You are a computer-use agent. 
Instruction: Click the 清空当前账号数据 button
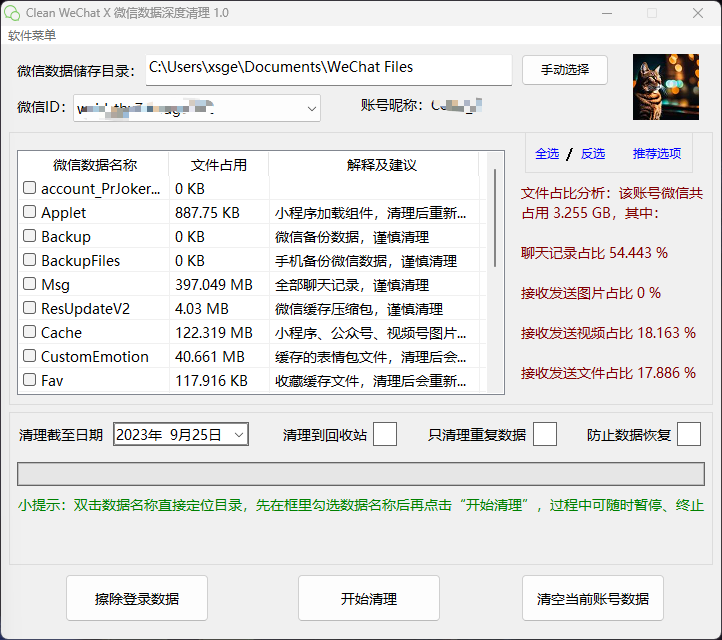593,598
